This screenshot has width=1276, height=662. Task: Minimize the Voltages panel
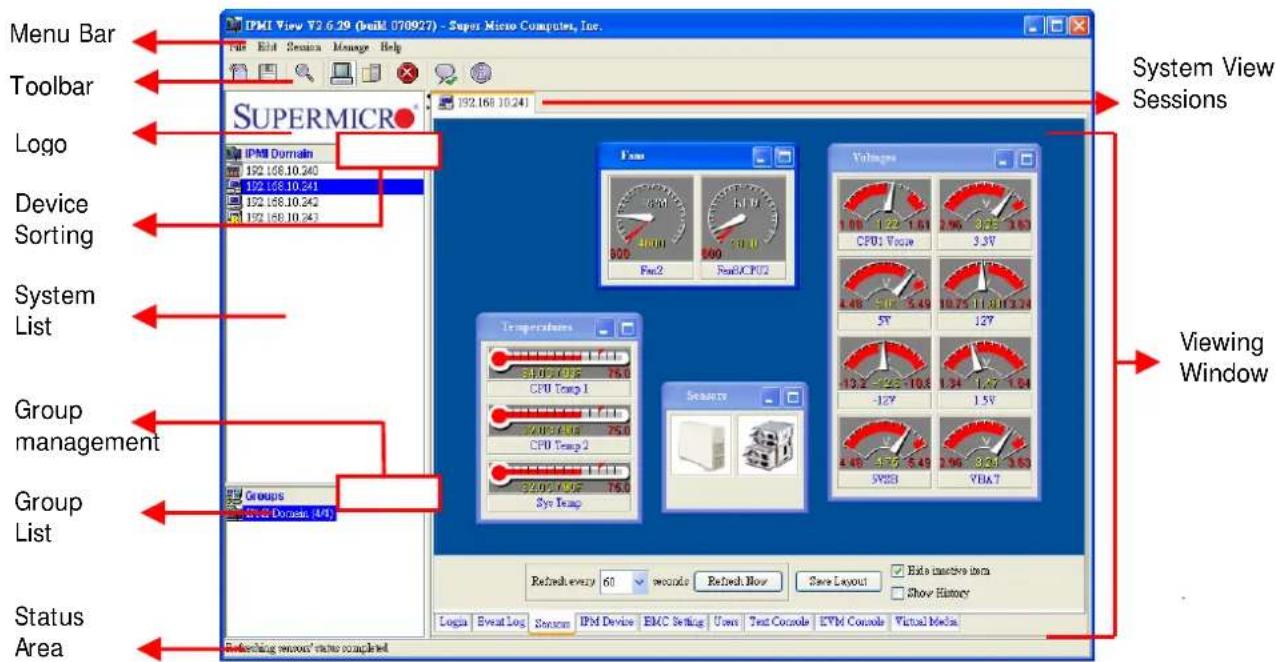(x=1005, y=159)
